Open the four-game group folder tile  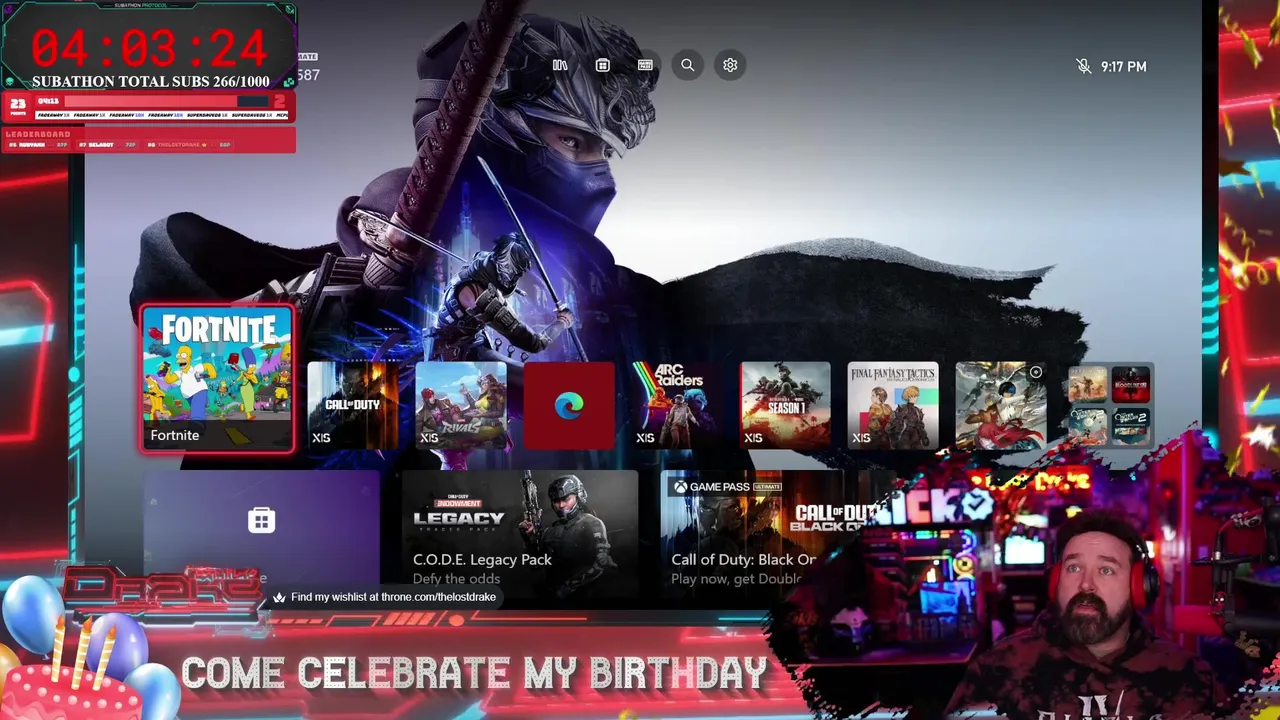(x=1109, y=405)
